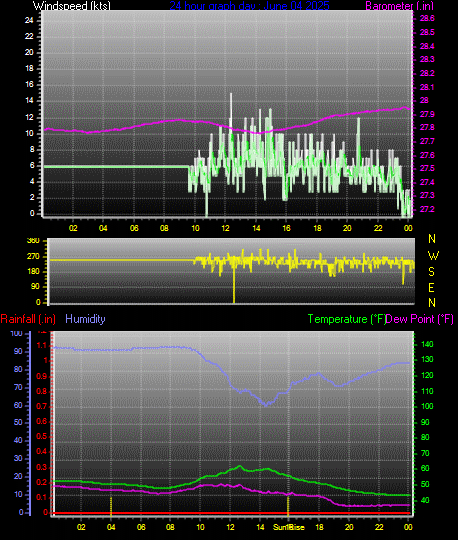
Task: Click the 0.5 rainfall scale value
Action: (x=42, y=437)
